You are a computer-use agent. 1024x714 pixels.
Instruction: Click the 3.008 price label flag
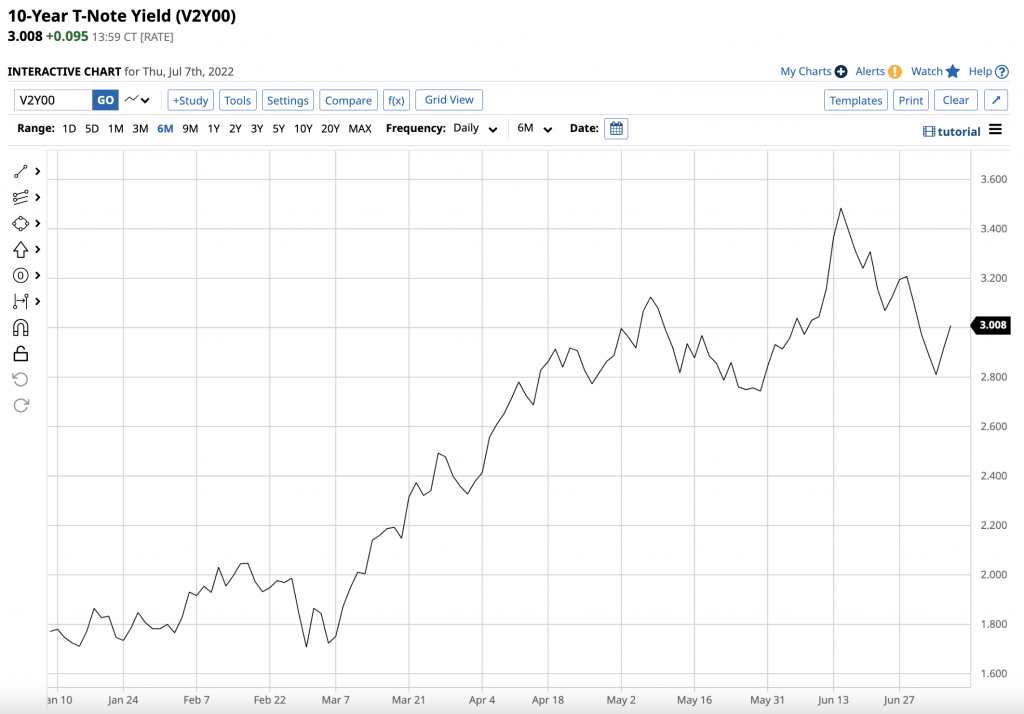click(991, 325)
